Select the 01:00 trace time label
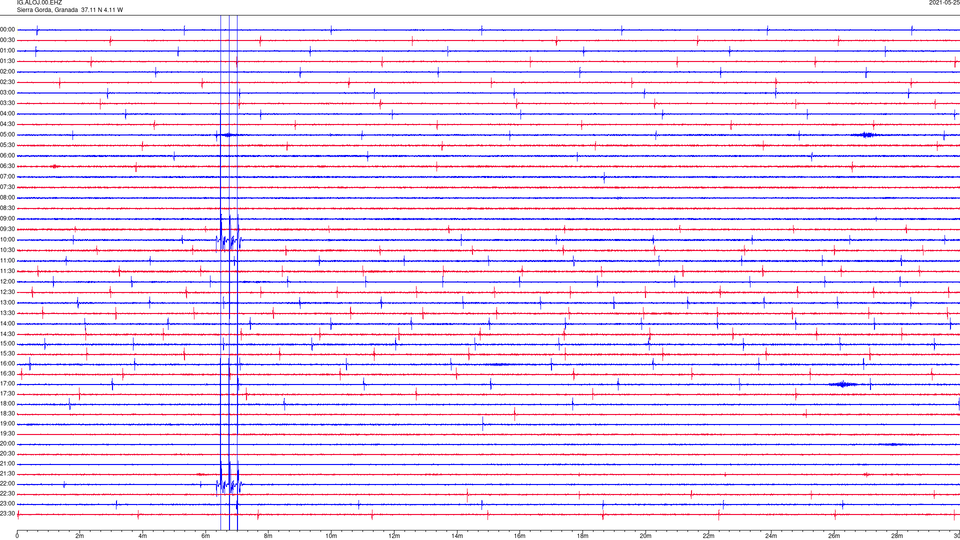960x540 pixels. click(8, 51)
